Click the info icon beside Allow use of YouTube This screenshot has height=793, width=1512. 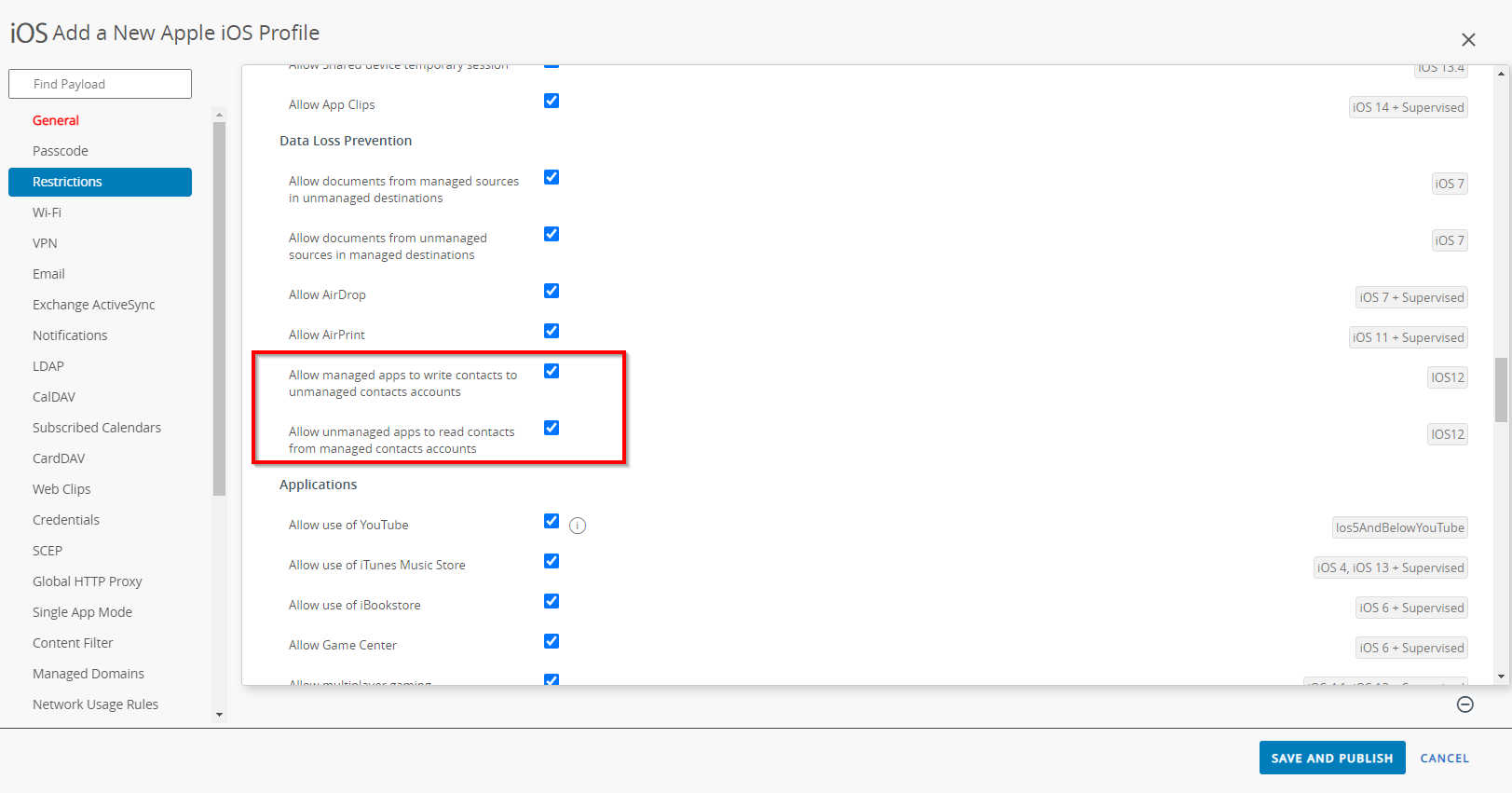(x=578, y=526)
